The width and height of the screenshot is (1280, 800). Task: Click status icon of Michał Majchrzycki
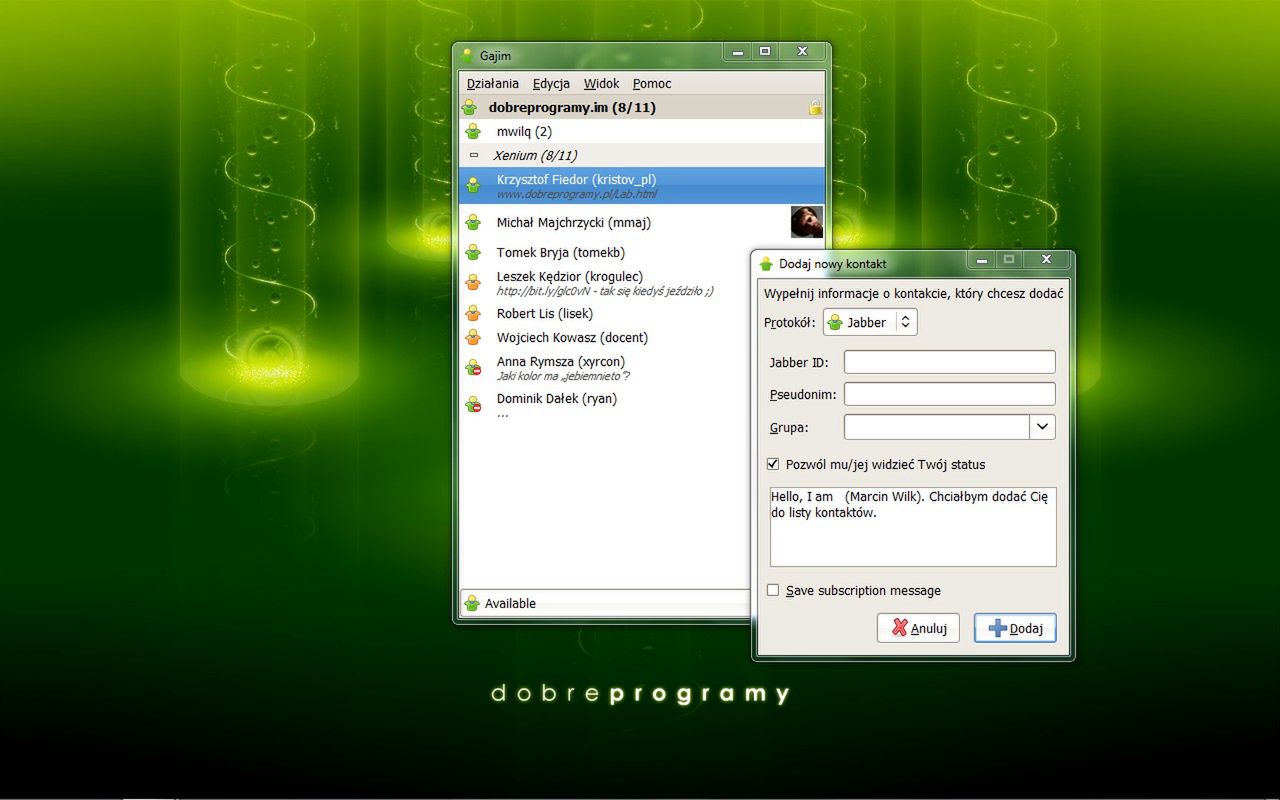coord(474,222)
